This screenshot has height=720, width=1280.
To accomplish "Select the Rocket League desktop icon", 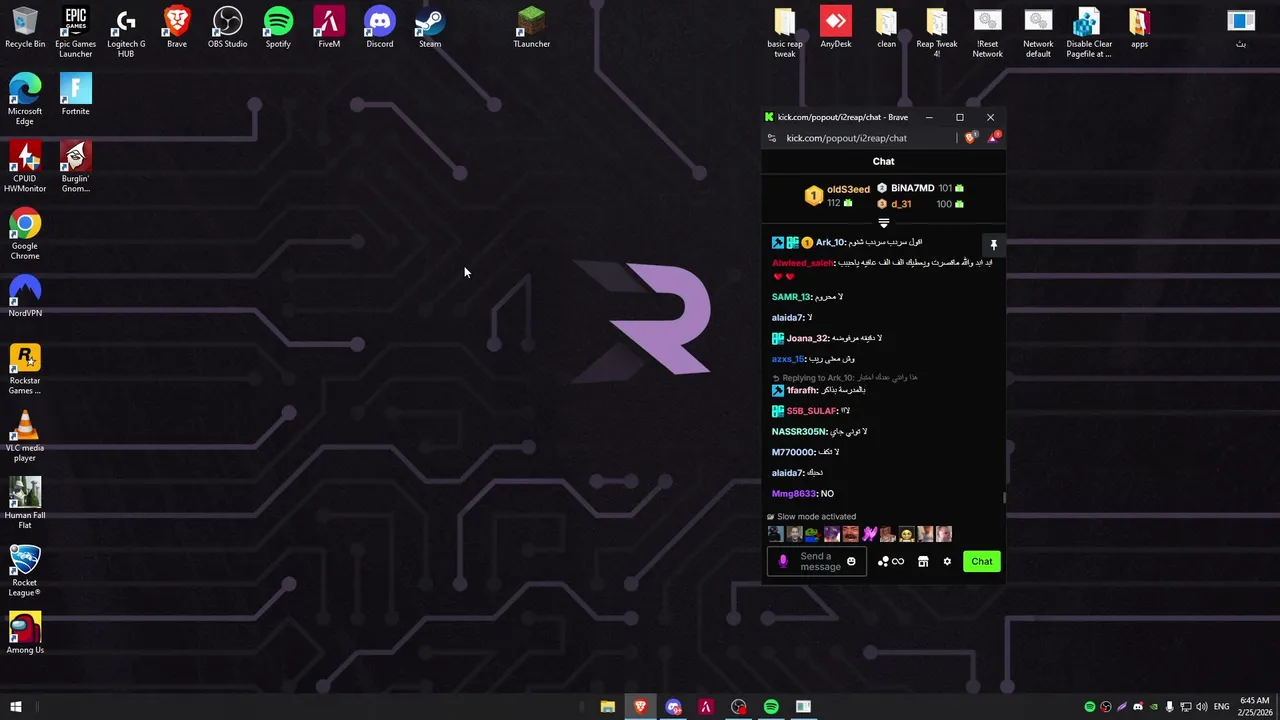I will 25,570.
